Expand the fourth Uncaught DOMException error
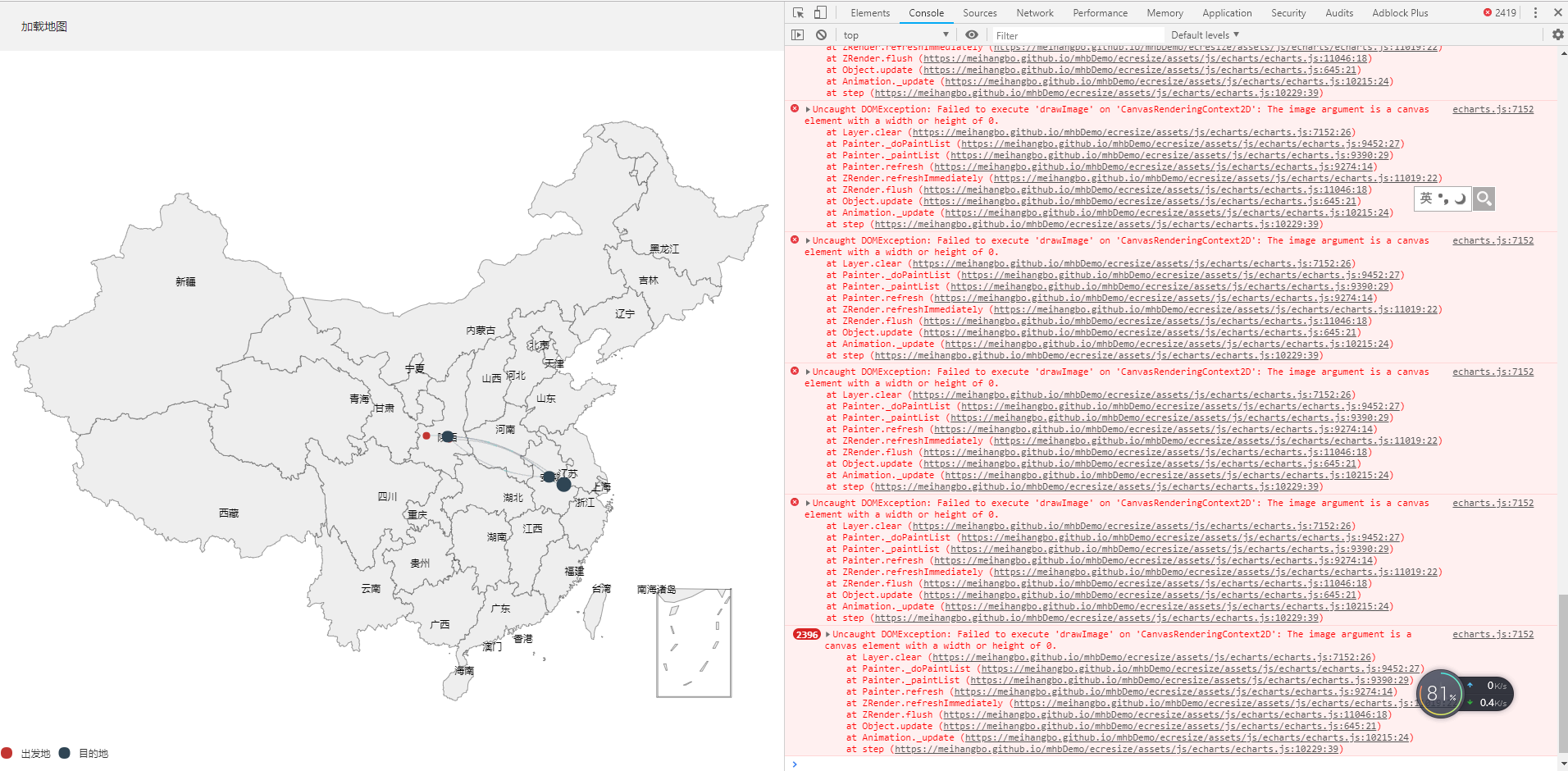Viewport: 1568px width, 771px height. [x=808, y=504]
